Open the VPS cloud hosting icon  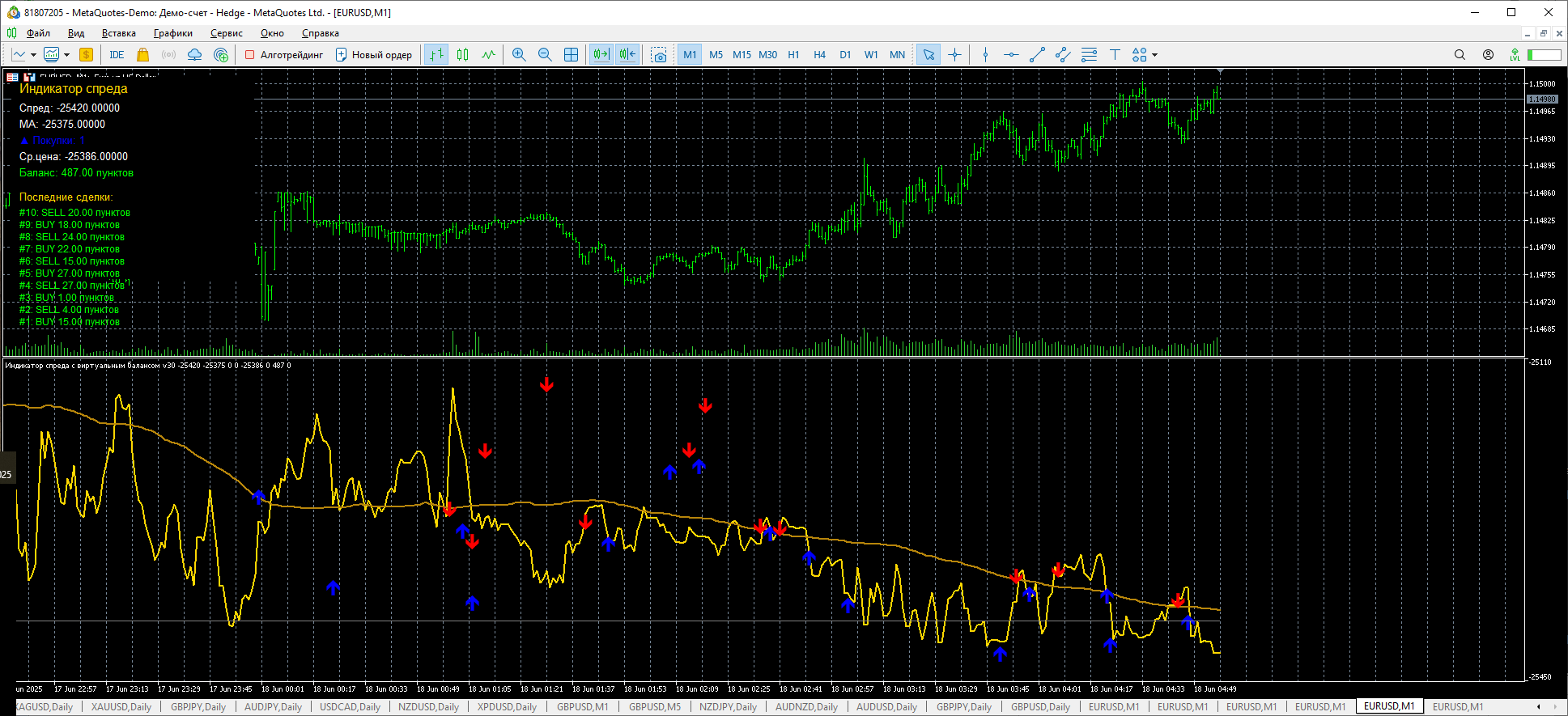[x=195, y=55]
